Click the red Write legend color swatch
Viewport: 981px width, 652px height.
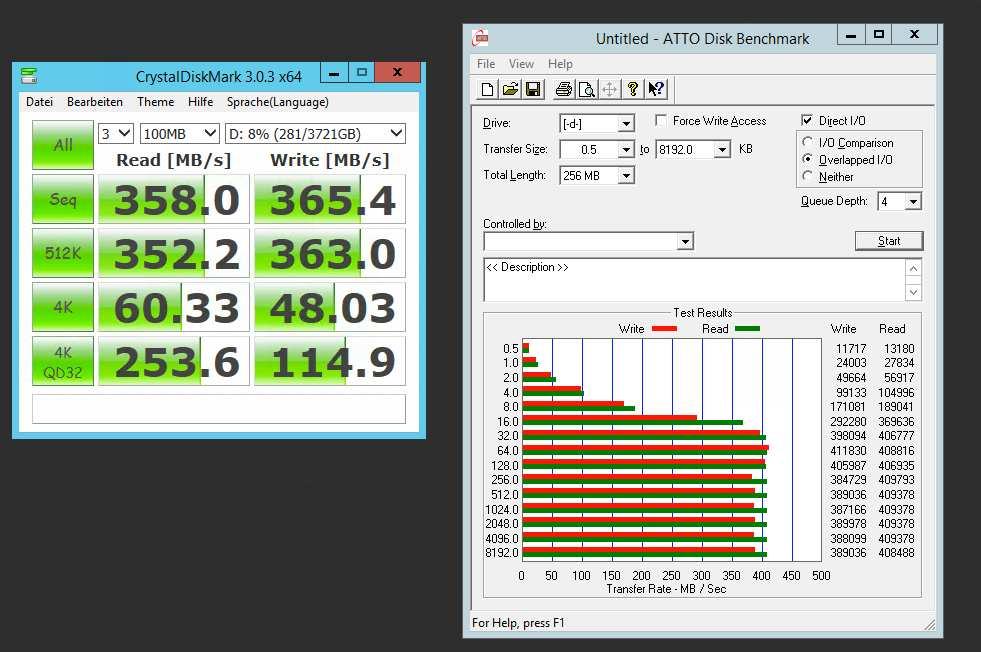(x=664, y=329)
